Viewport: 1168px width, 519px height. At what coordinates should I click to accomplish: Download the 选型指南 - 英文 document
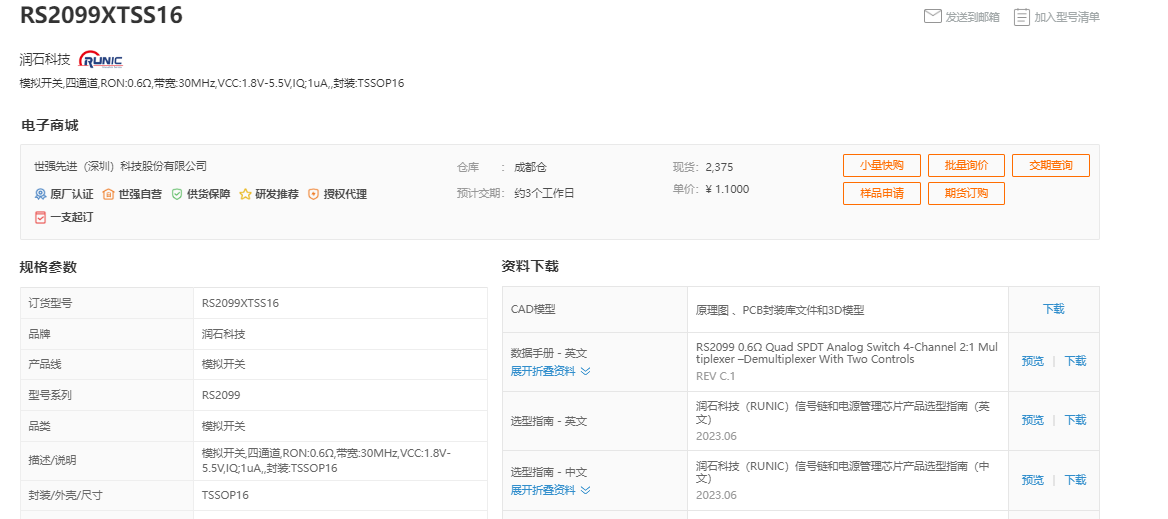[1075, 420]
